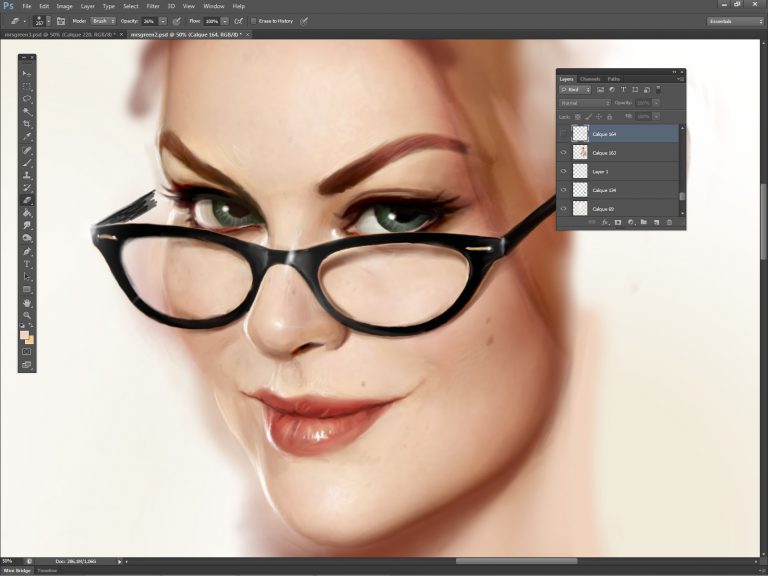Image resolution: width=768 pixels, height=576 pixels.
Task: Select the Rectangular Marquee tool
Action: (x=27, y=86)
